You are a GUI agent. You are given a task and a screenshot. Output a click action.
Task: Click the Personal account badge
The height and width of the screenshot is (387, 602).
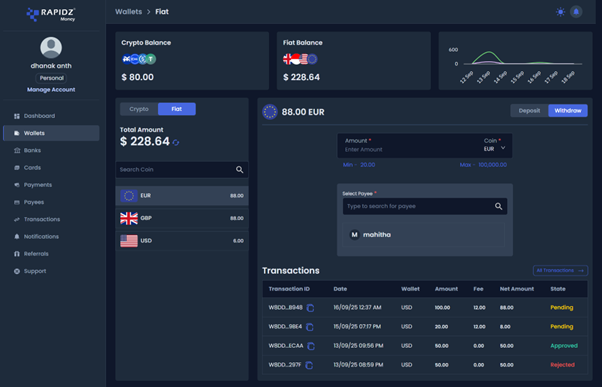coord(51,78)
